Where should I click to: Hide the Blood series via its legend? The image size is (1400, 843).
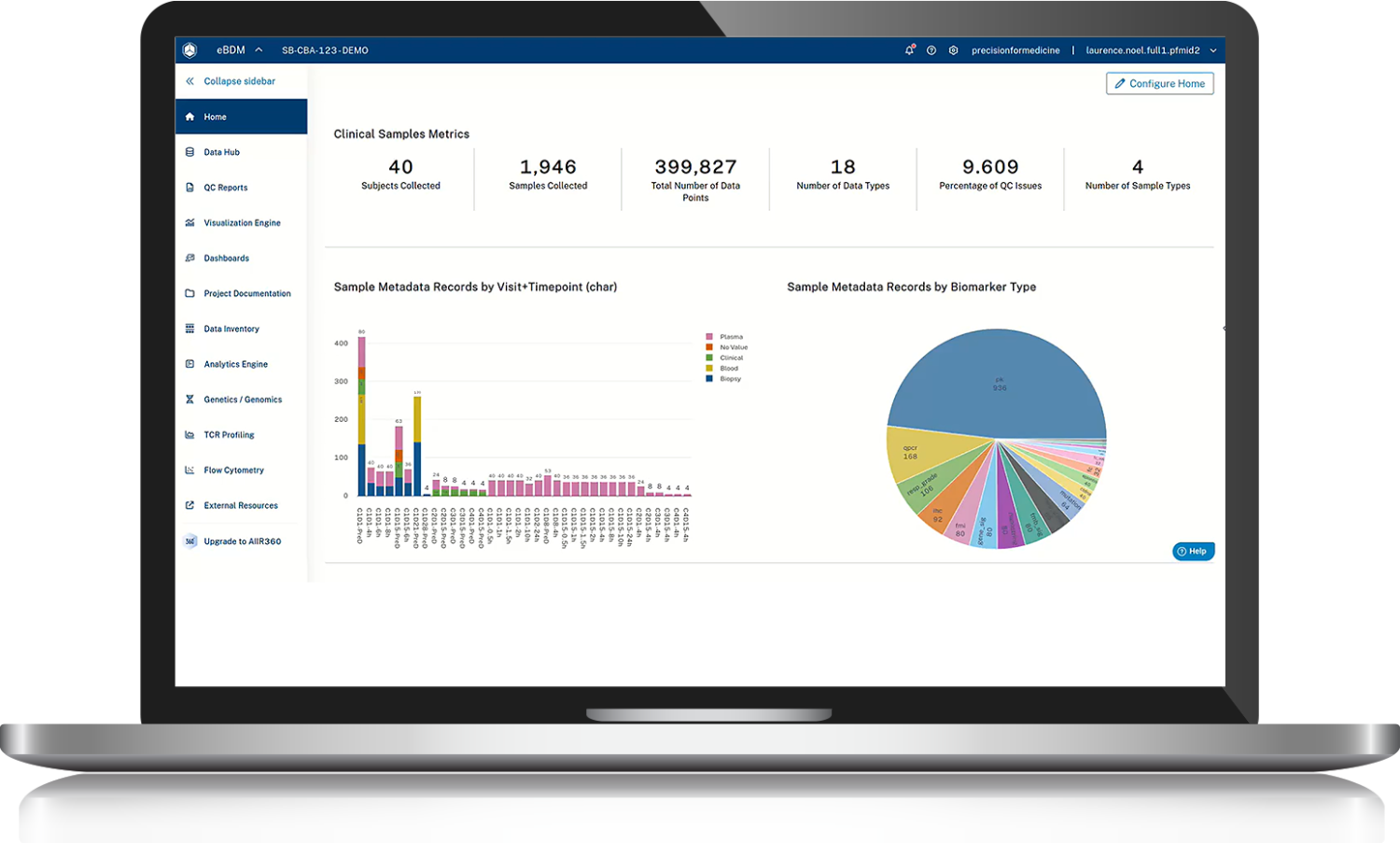(x=724, y=368)
